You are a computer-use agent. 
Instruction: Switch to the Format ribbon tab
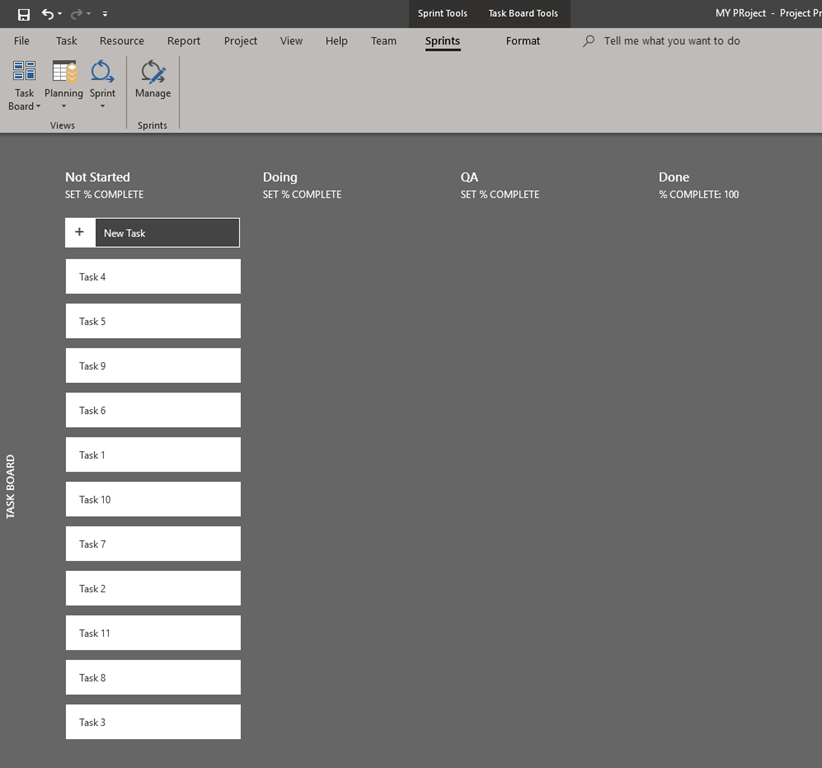pos(522,41)
